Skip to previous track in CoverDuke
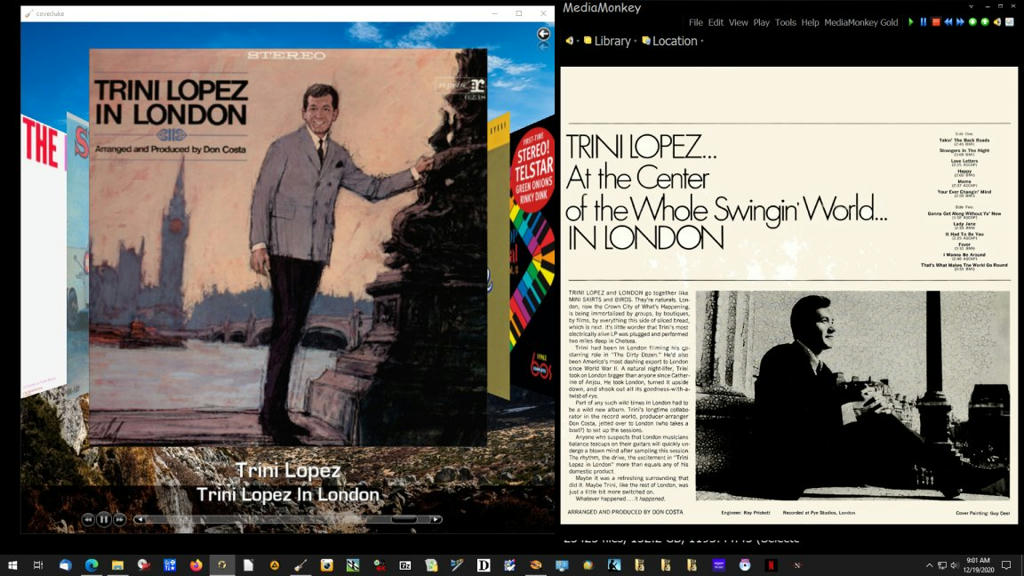 [88, 519]
